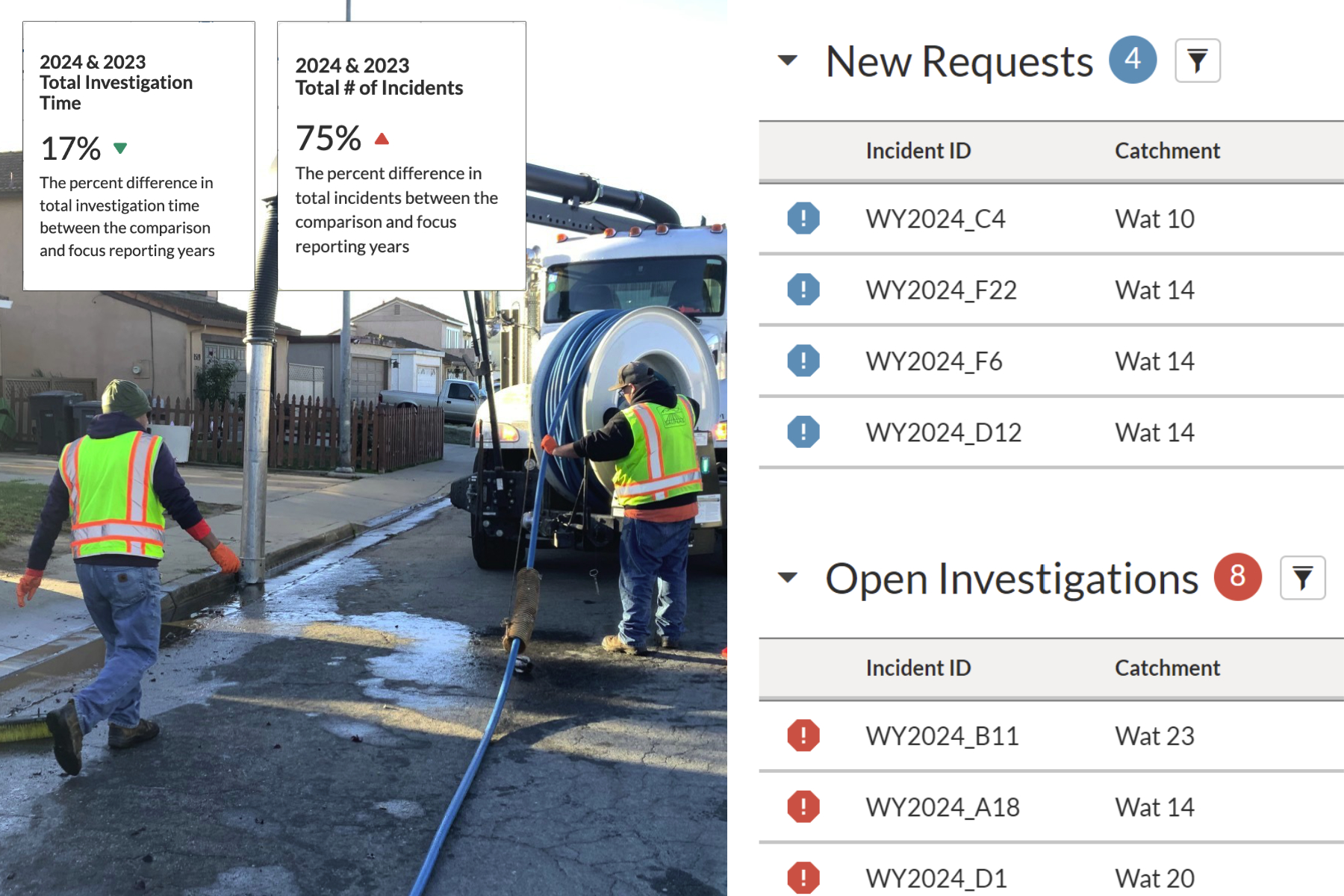Click catchment Wat 14 in WY2024_A18 row
The image size is (1344, 896).
pos(1154,807)
